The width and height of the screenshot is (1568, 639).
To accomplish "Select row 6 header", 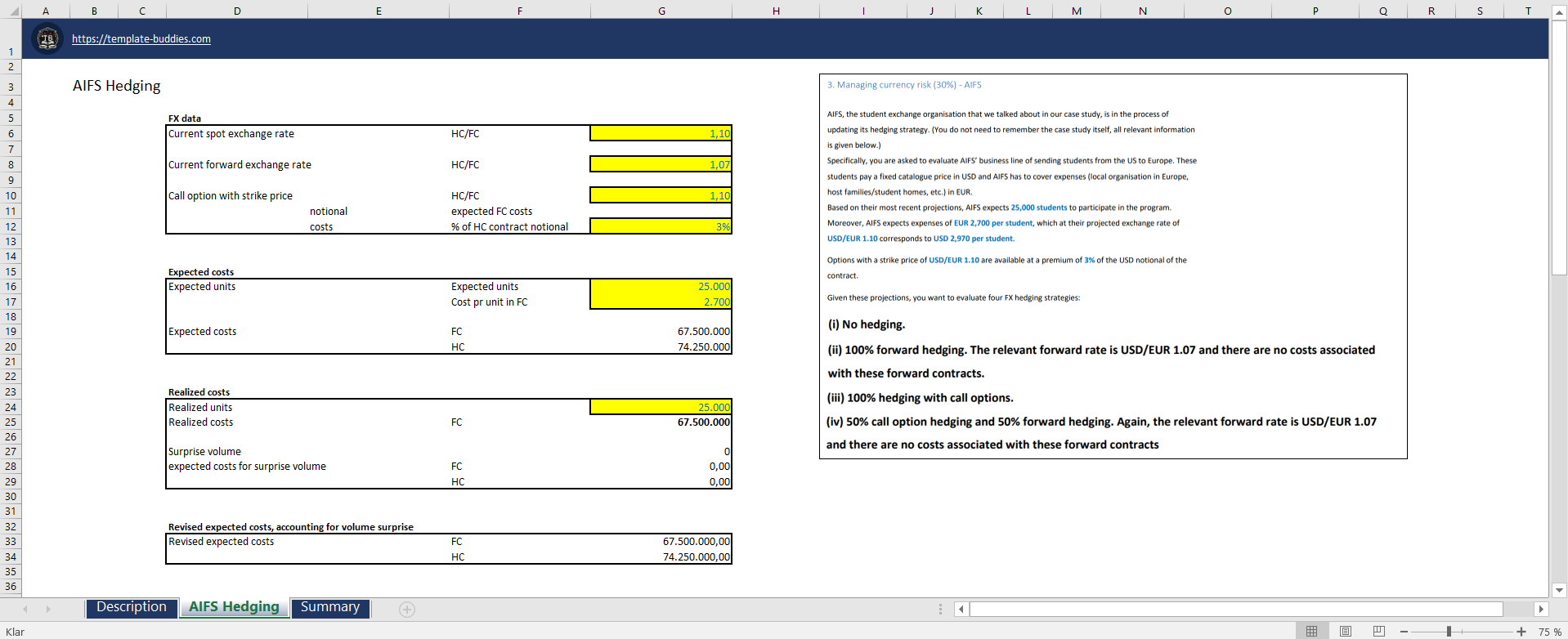I will (11, 134).
